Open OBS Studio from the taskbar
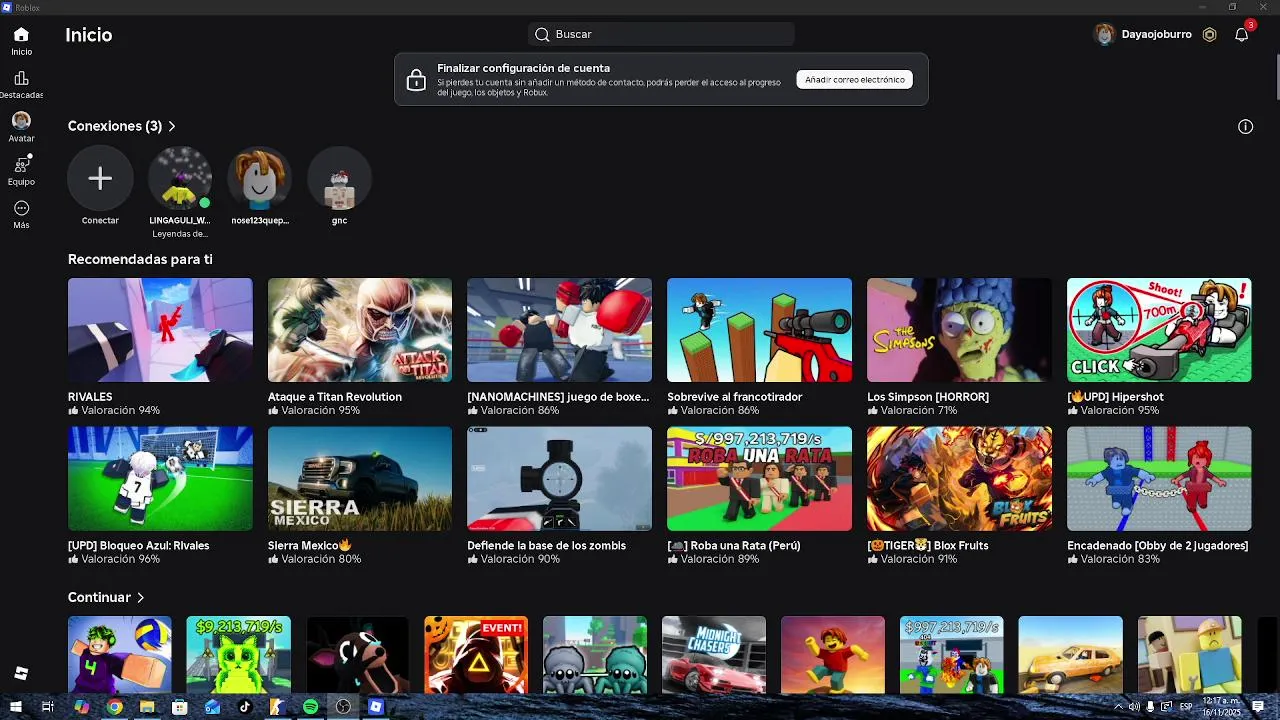 point(343,707)
